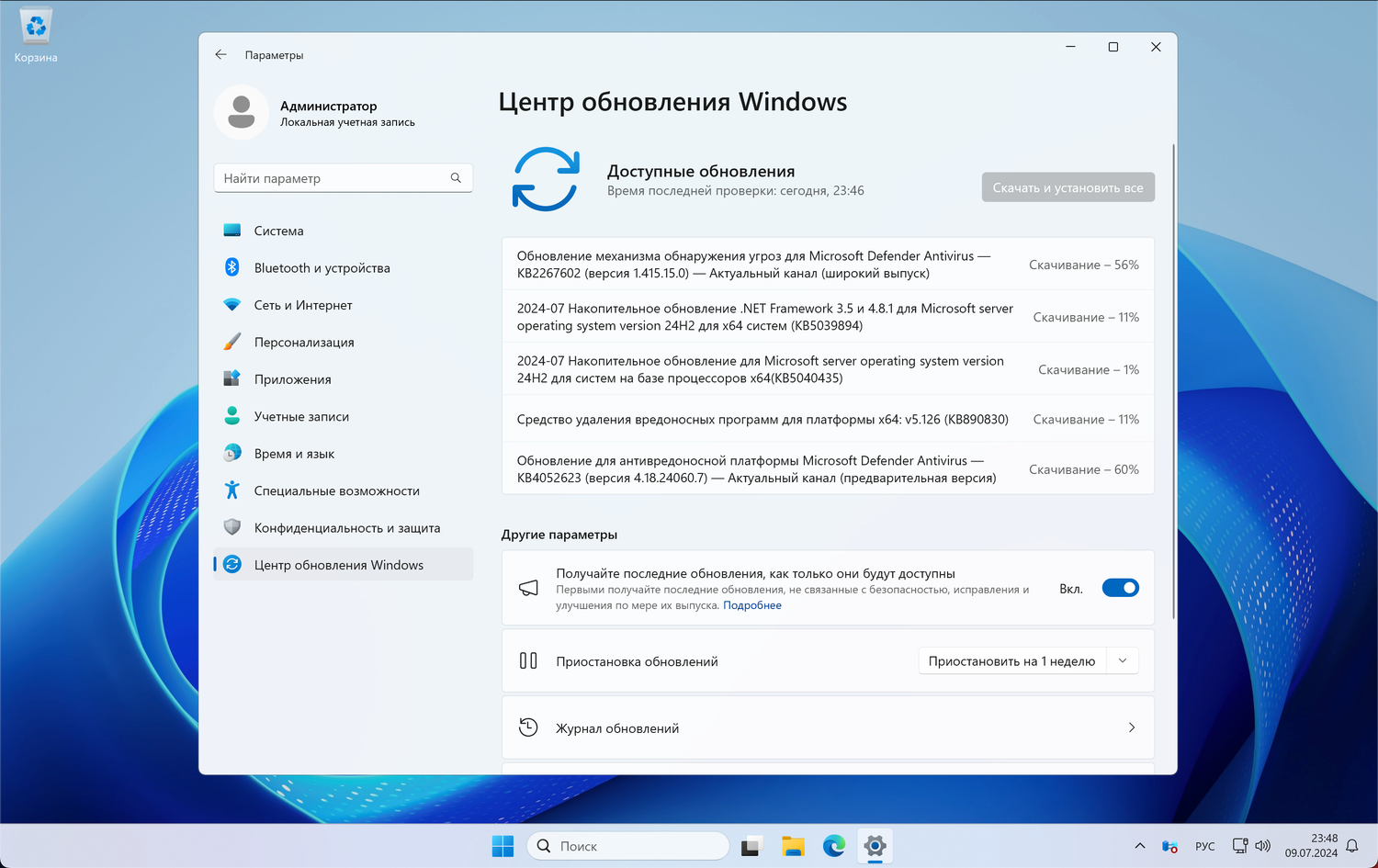Open Конфиденциальность и защита
The width and height of the screenshot is (1378, 868).
(x=344, y=527)
